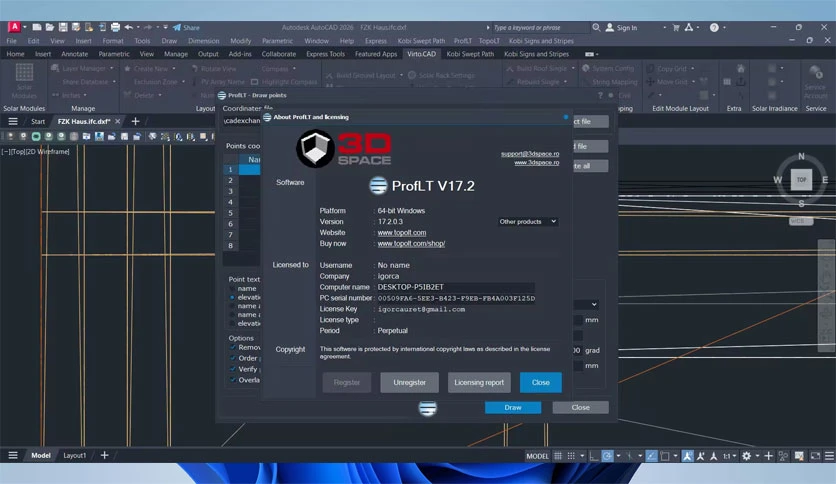Expand the Create New dropdown arrow
Screen dimensions: 836x484
tap(174, 69)
